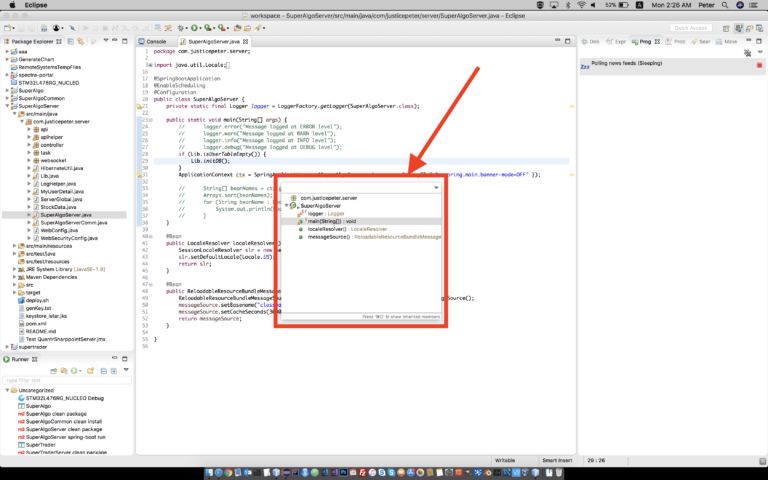Click the Bluetooth icon in the menu bar

pos(568,5)
